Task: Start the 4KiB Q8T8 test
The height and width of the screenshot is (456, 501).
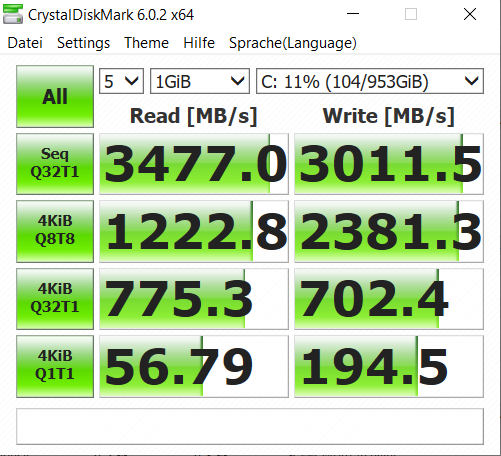Action: [55, 231]
